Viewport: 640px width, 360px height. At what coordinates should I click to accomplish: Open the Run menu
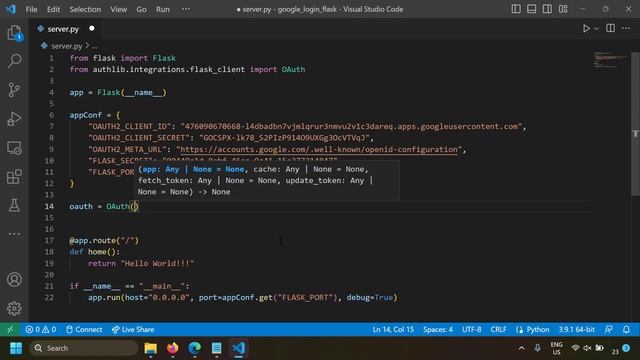[162, 9]
